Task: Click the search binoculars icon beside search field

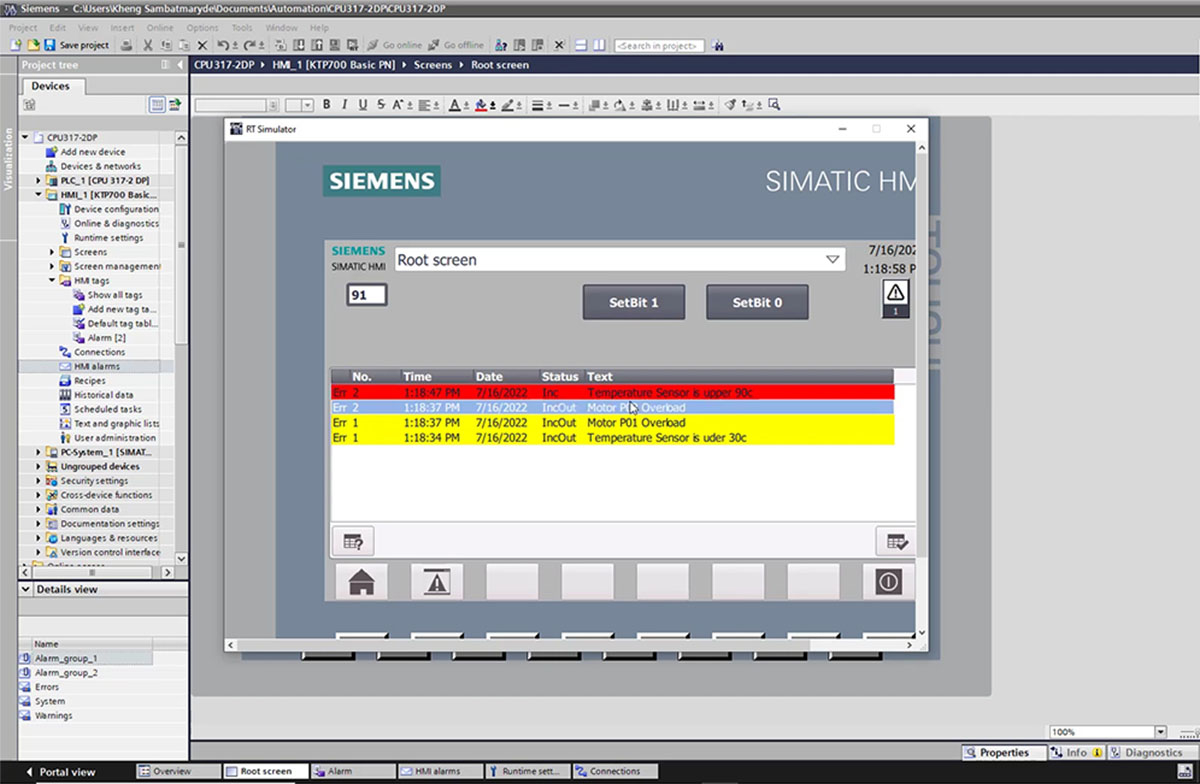Action: tap(717, 45)
